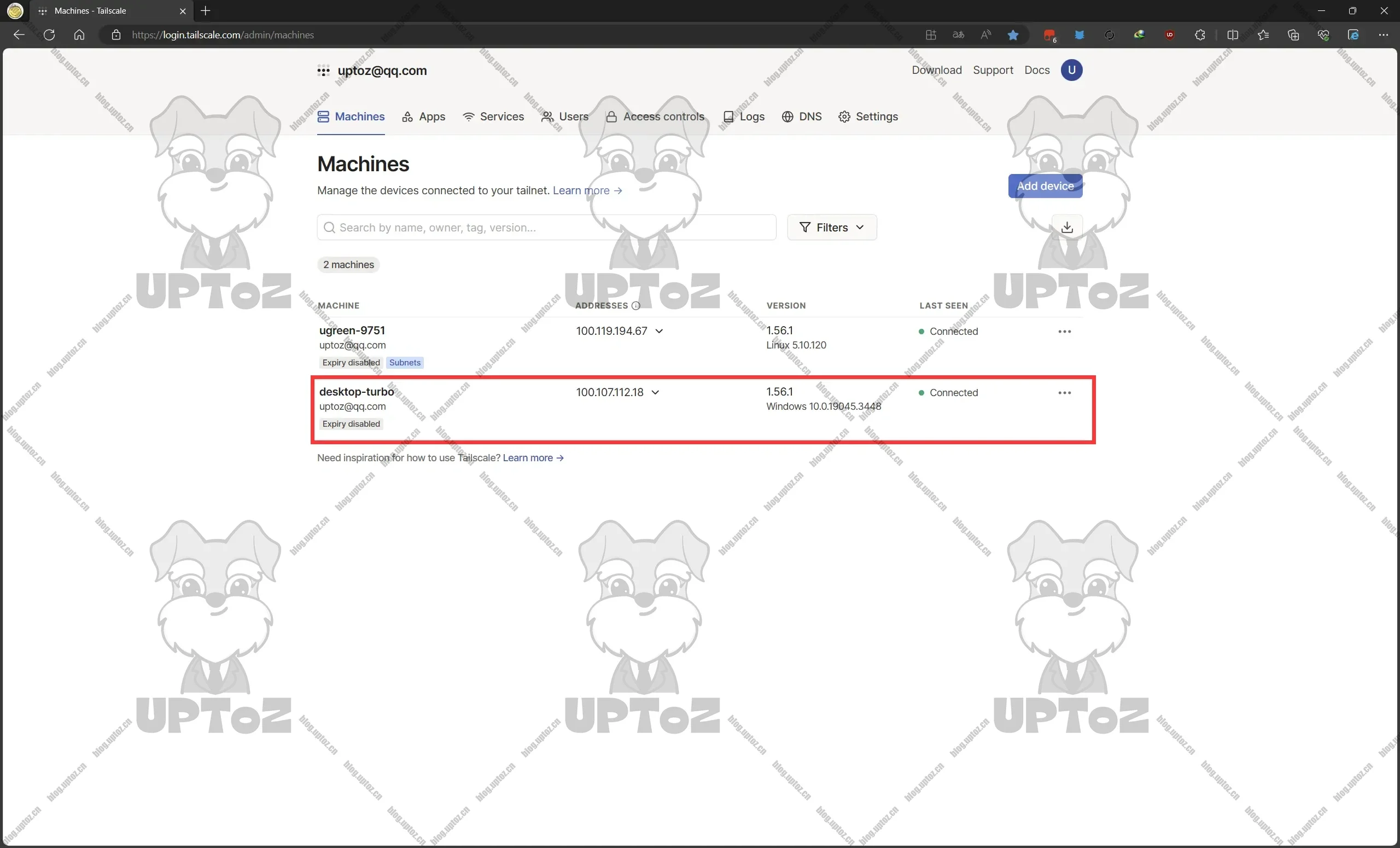
Task: Switch to the Services tab
Action: [x=493, y=117]
